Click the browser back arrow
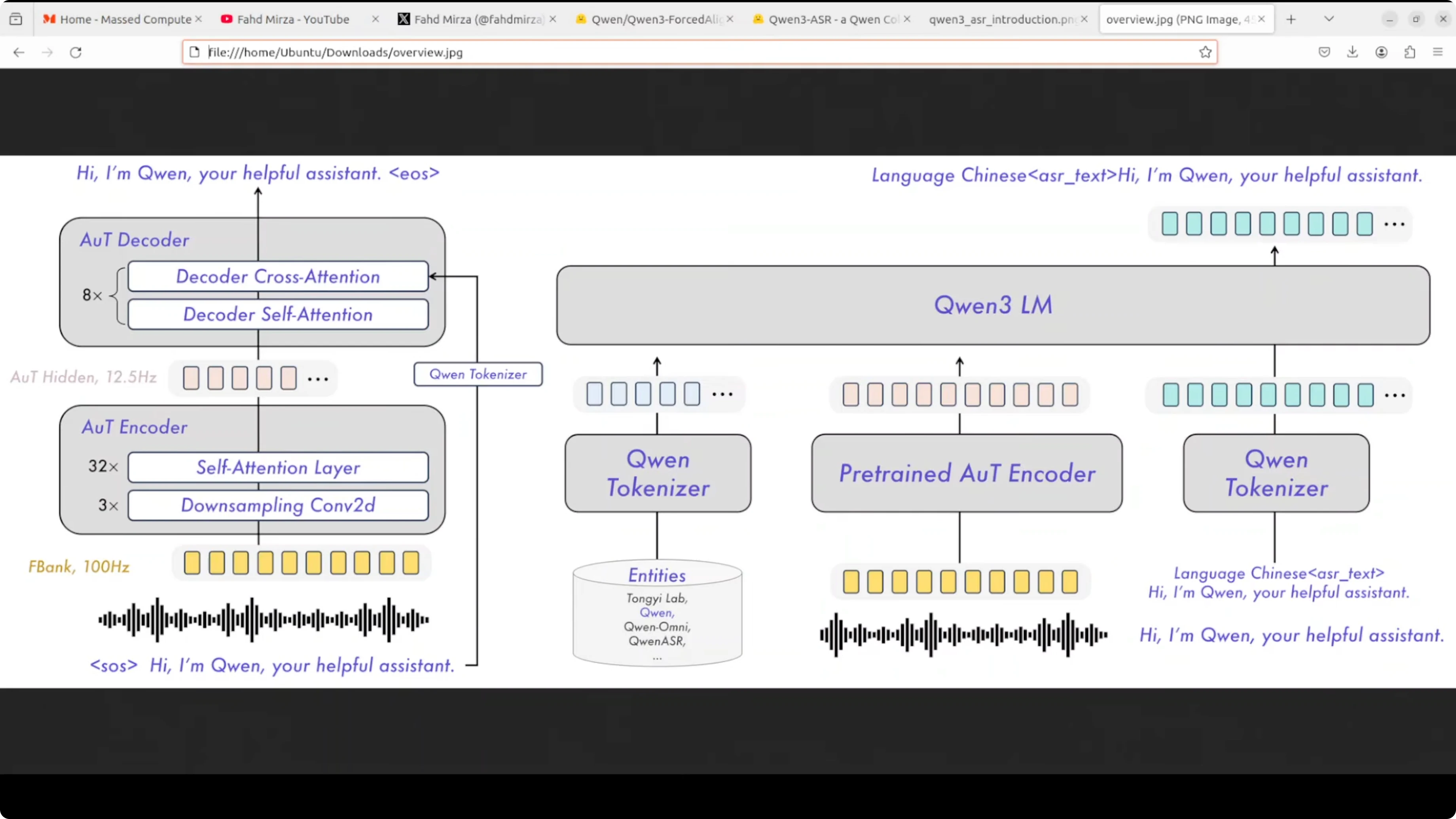The image size is (1456, 819). tap(19, 53)
